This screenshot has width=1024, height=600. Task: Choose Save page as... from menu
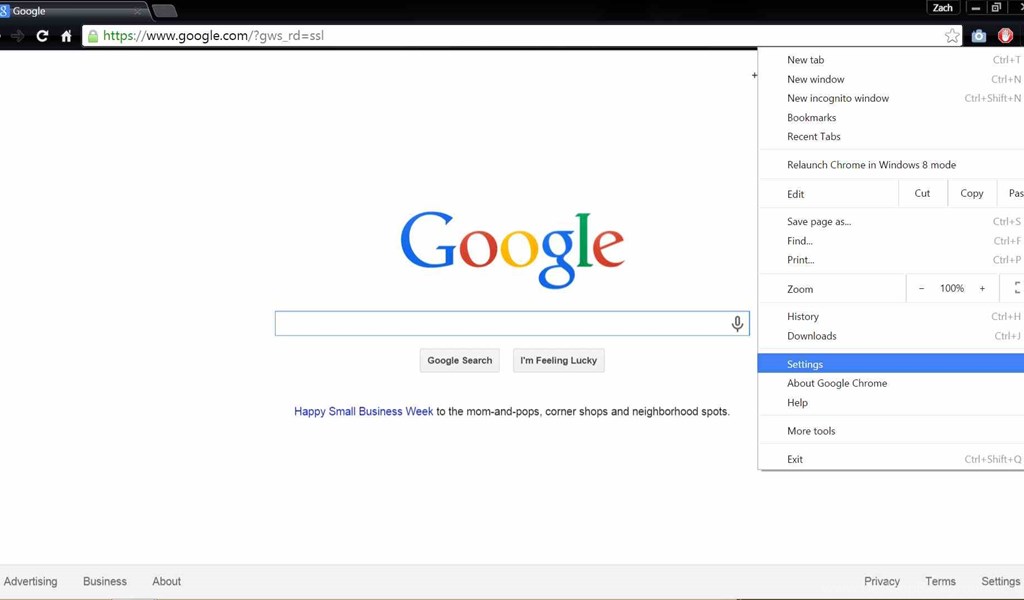point(891,222)
